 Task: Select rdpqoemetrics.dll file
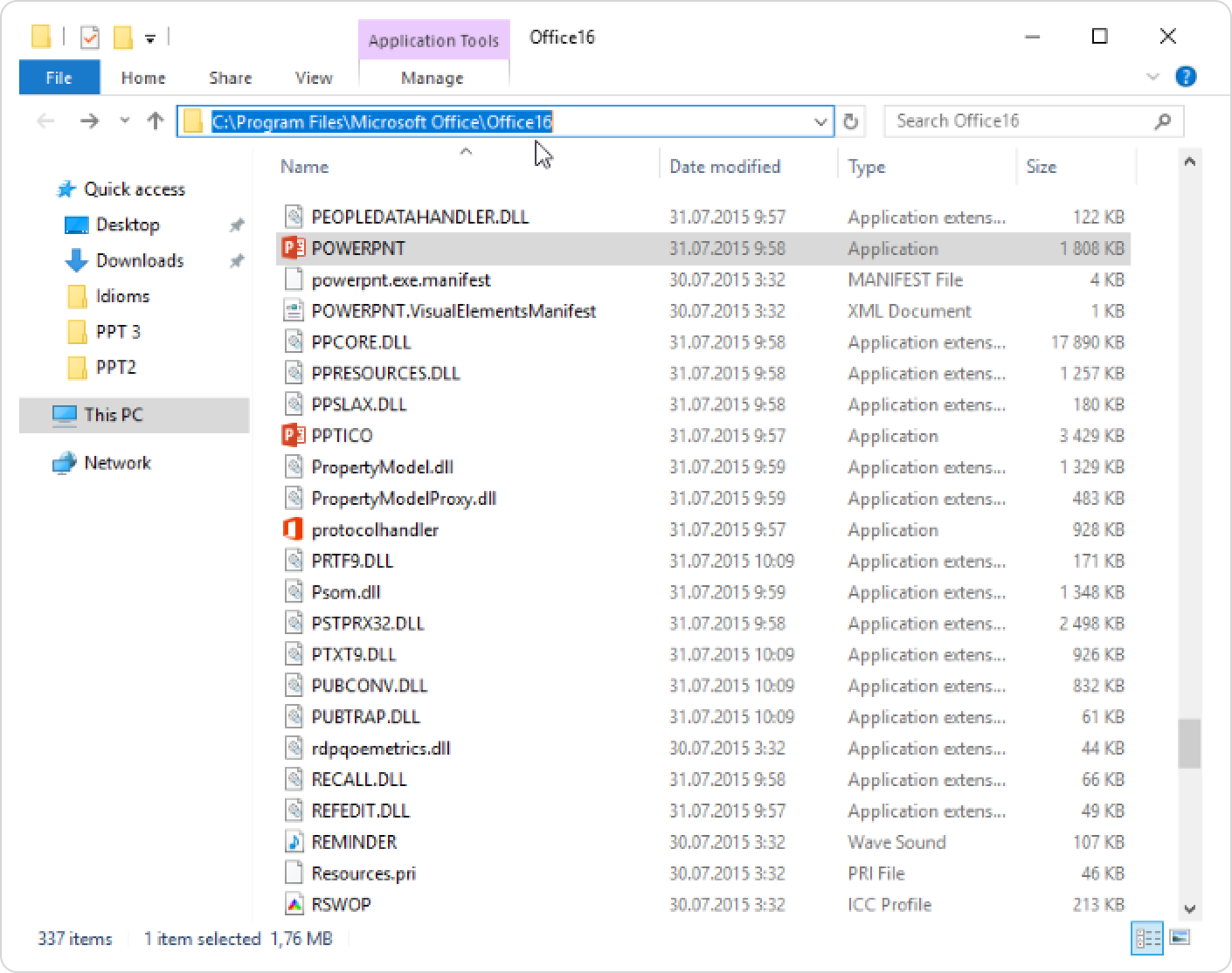(703, 749)
